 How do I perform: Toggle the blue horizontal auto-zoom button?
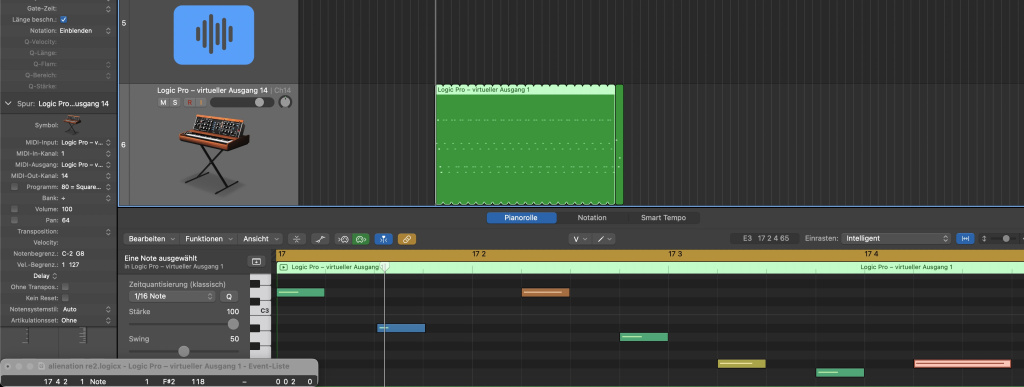(x=965, y=239)
